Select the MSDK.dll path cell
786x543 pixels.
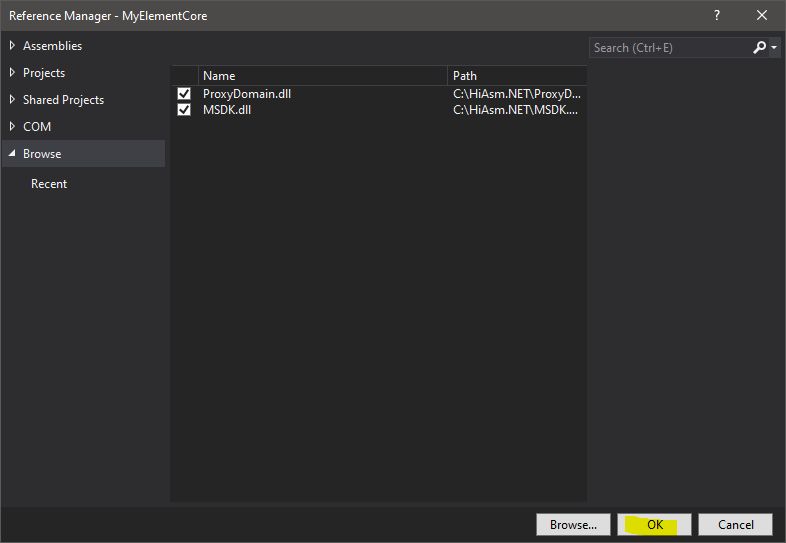click(x=515, y=109)
